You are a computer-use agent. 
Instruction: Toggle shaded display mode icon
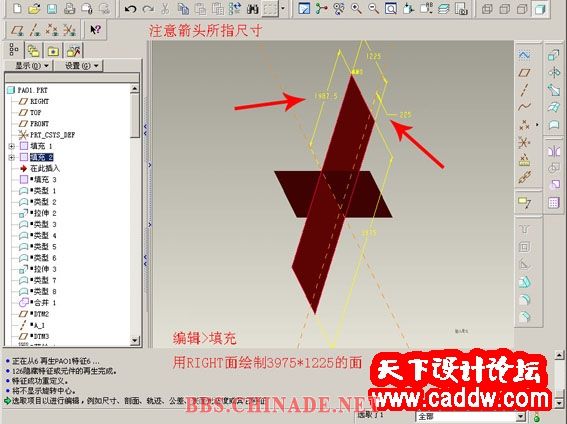tap(540, 9)
